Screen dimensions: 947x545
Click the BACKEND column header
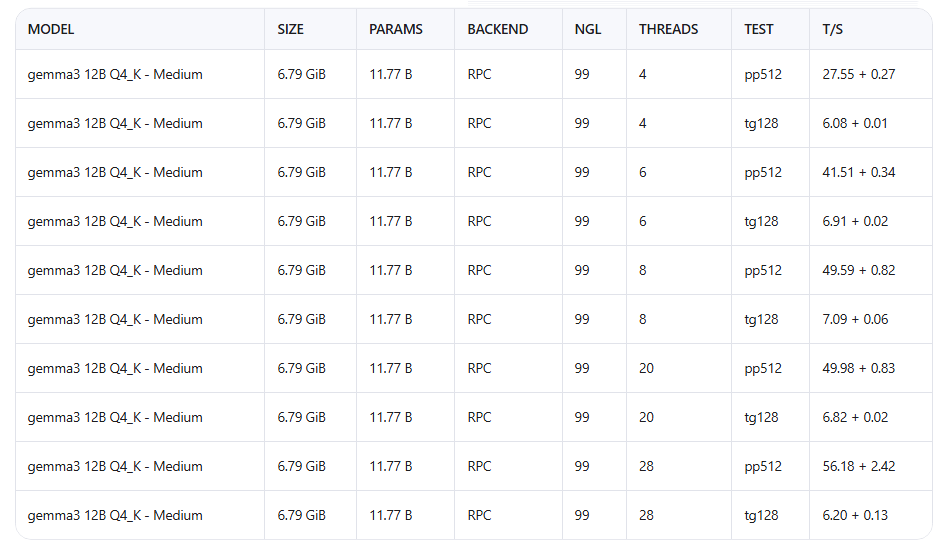pyautogui.click(x=498, y=29)
